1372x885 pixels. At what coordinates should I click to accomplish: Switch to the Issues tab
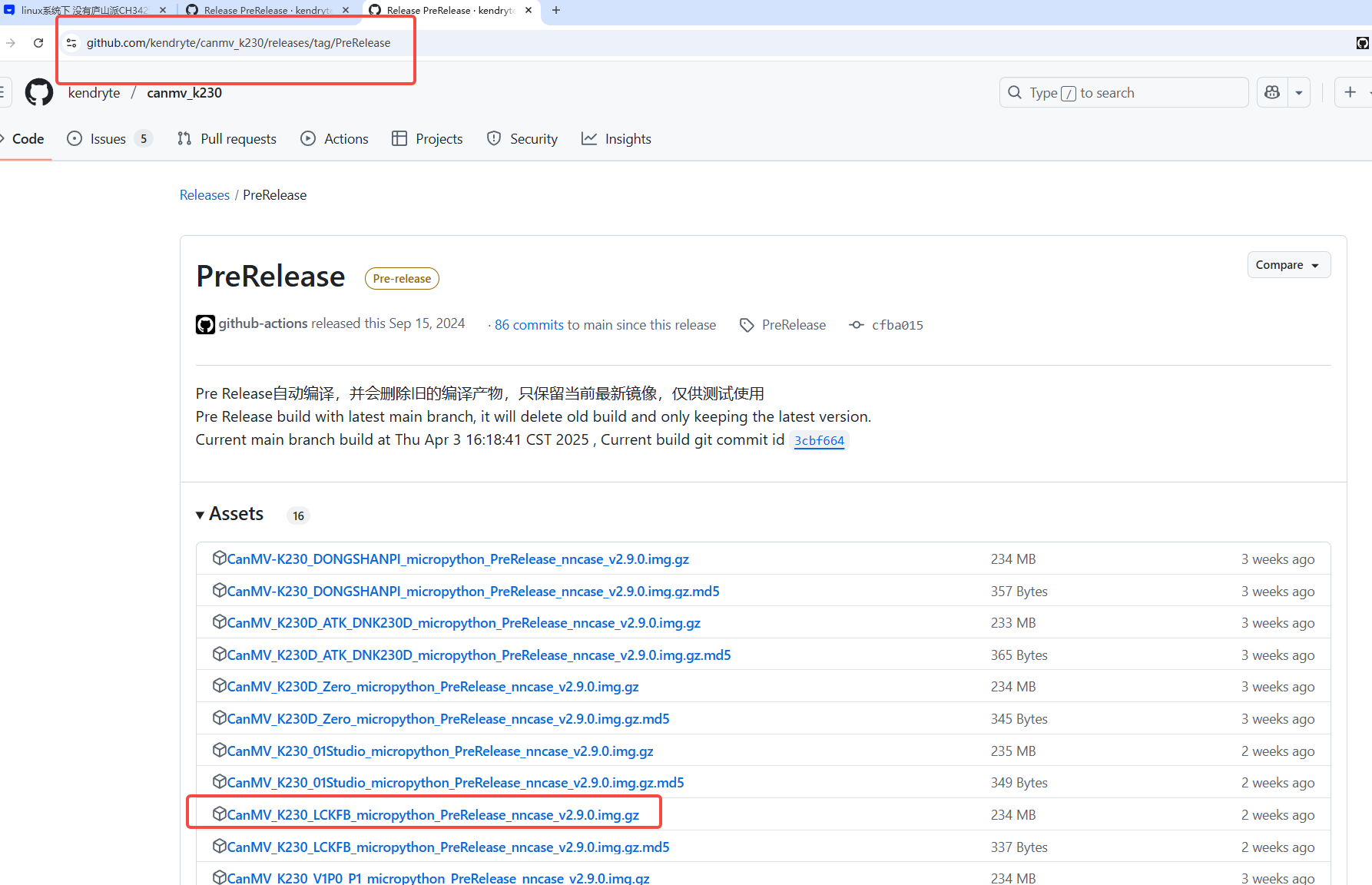[x=108, y=139]
